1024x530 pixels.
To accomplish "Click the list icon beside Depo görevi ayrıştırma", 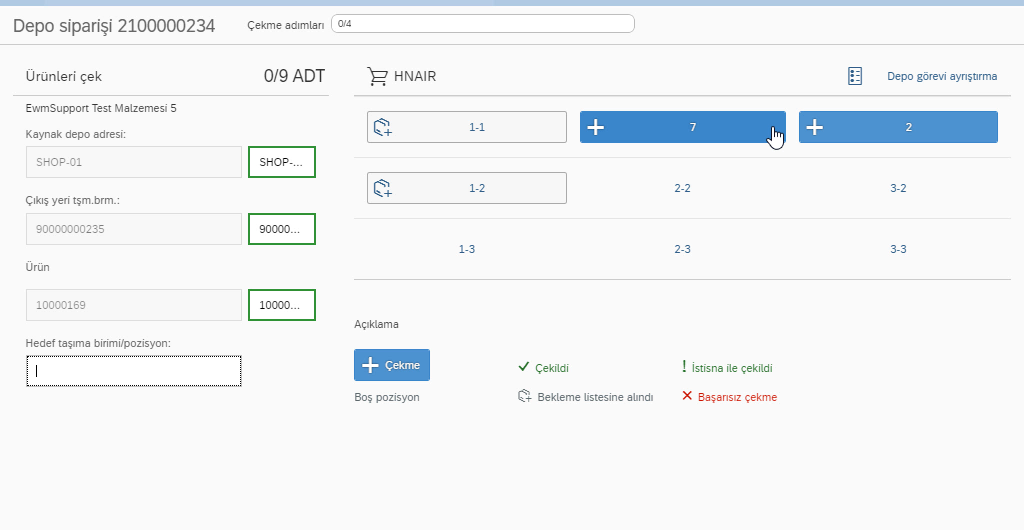I will 855,76.
